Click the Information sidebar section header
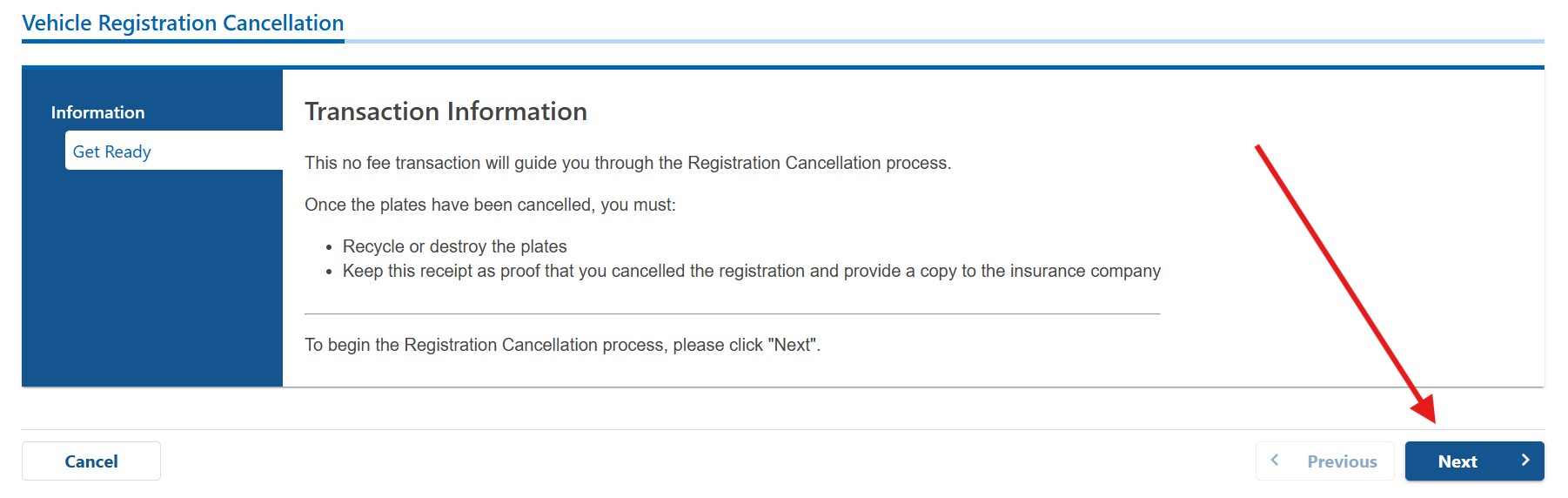Image resolution: width=1568 pixels, height=498 pixels. pos(97,112)
